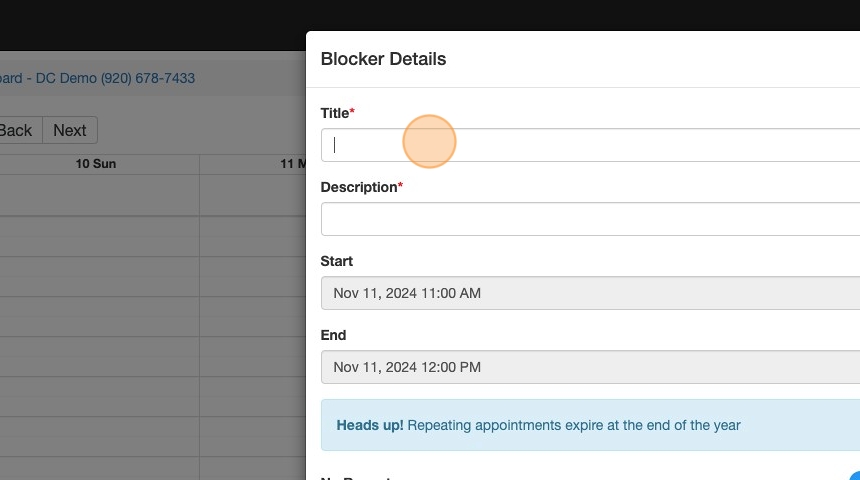Select the 10 Sun column header

tap(96, 163)
